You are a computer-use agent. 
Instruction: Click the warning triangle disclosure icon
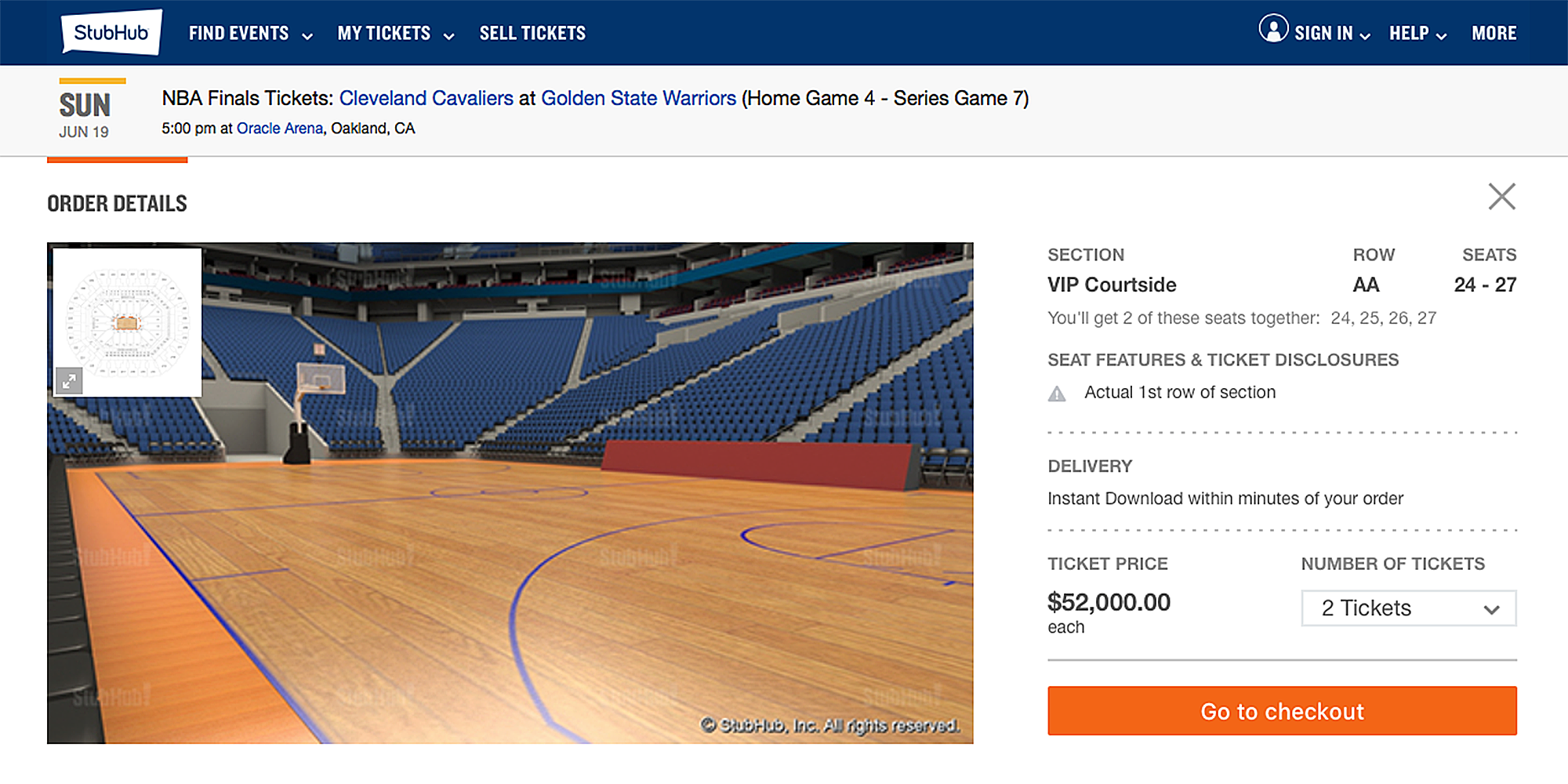(x=1057, y=394)
